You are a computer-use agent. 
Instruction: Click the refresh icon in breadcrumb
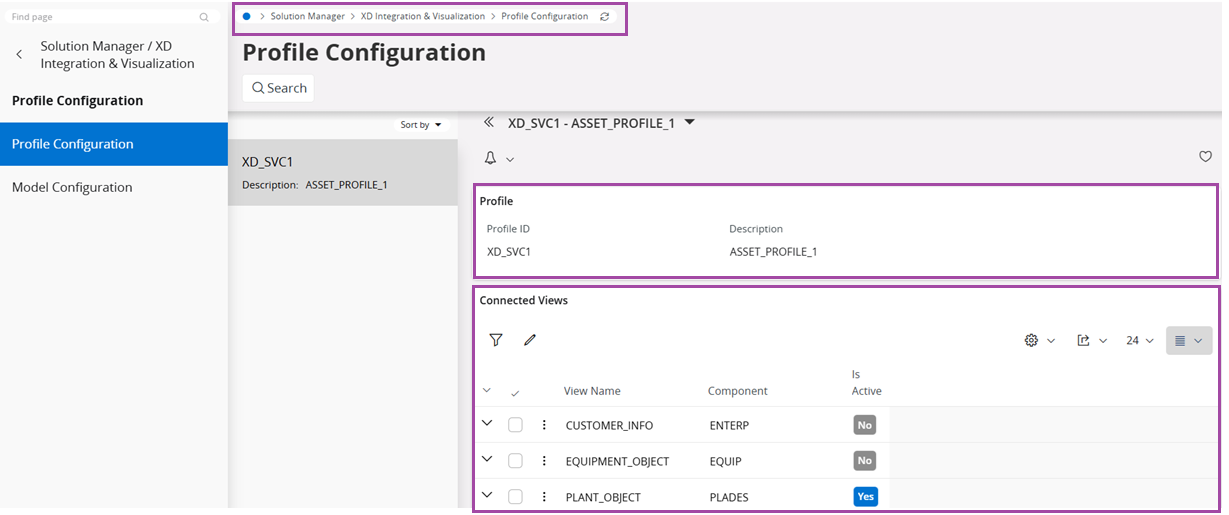coord(604,17)
